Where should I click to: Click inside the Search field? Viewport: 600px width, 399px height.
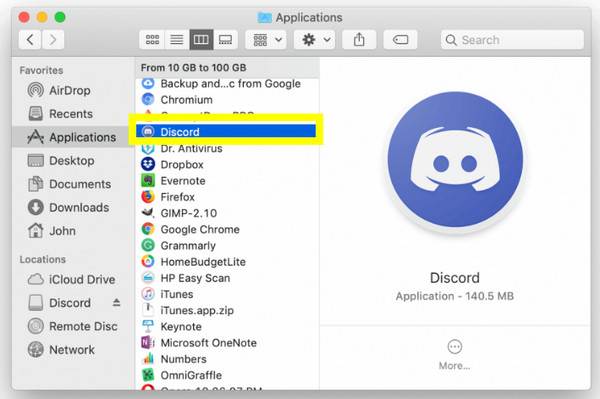click(512, 40)
